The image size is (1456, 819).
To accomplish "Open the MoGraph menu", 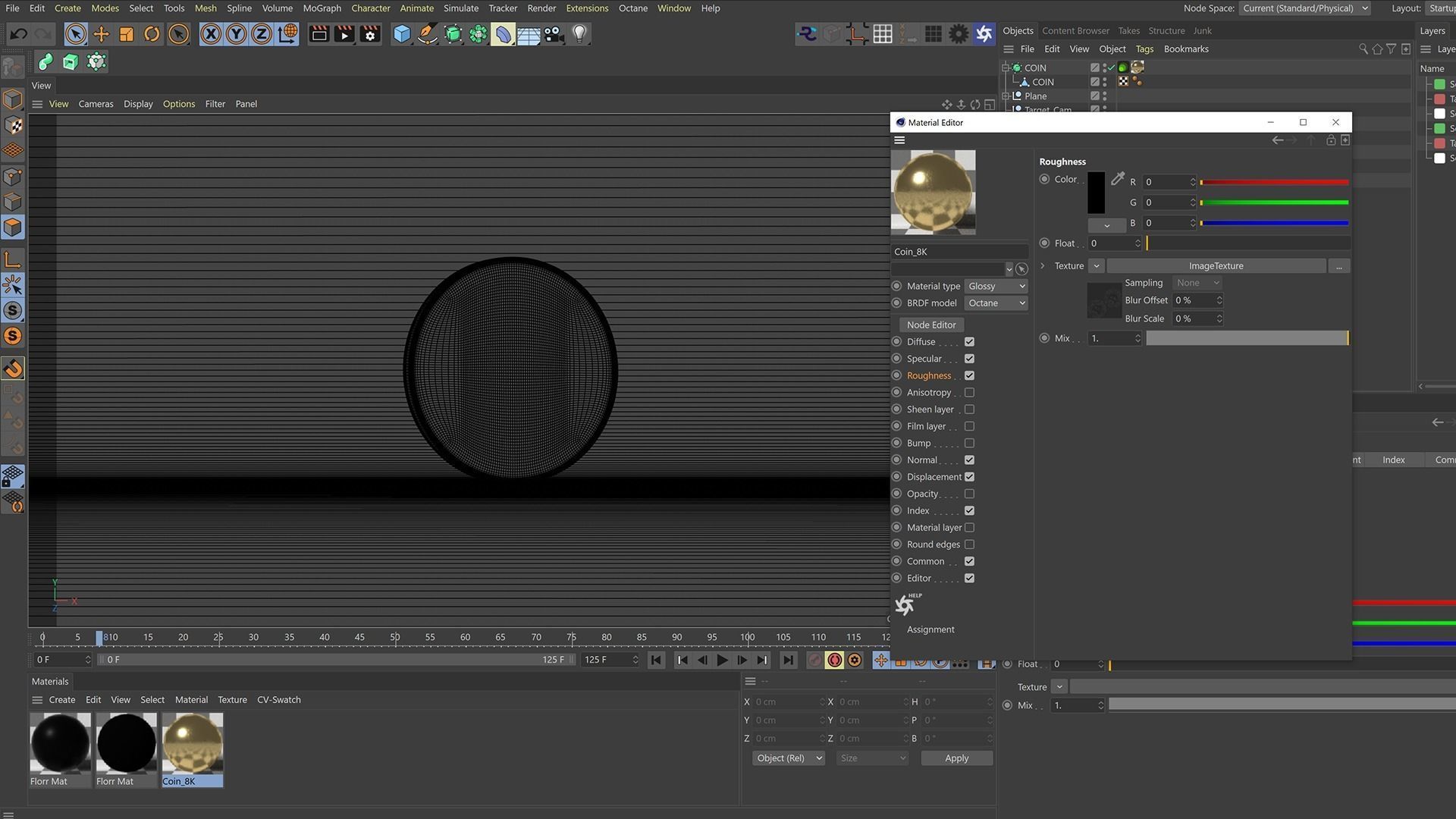I will tap(322, 8).
